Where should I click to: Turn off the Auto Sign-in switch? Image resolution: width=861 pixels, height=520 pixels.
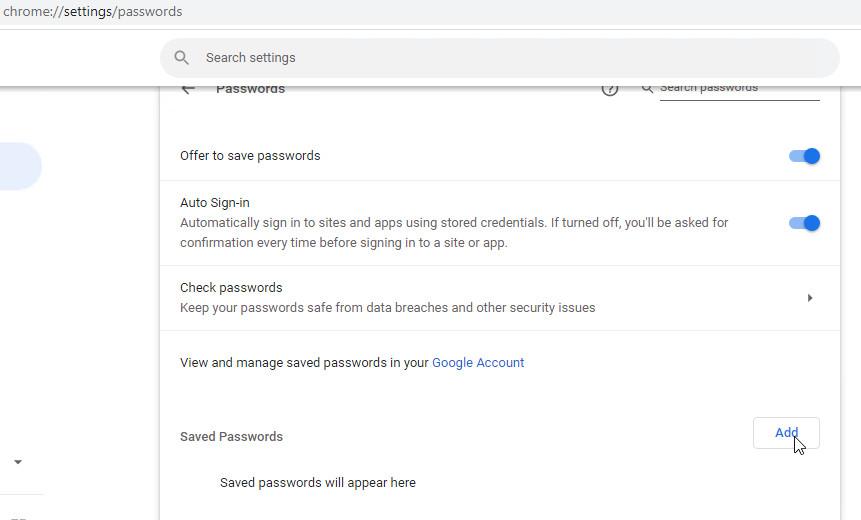(x=804, y=223)
